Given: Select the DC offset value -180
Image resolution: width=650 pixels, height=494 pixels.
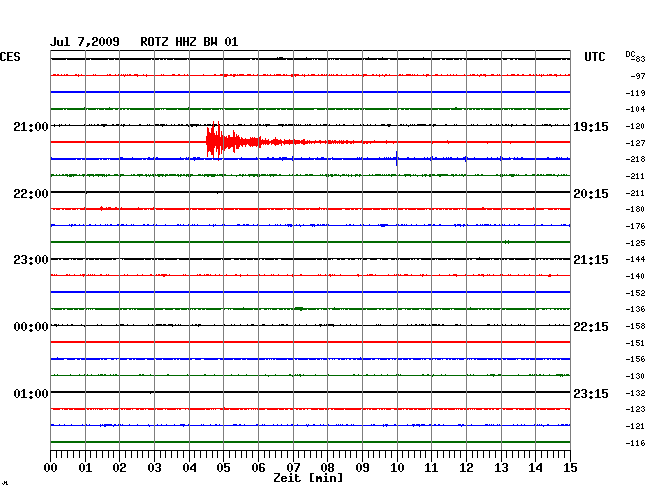Looking at the screenshot, I should pos(635,209).
